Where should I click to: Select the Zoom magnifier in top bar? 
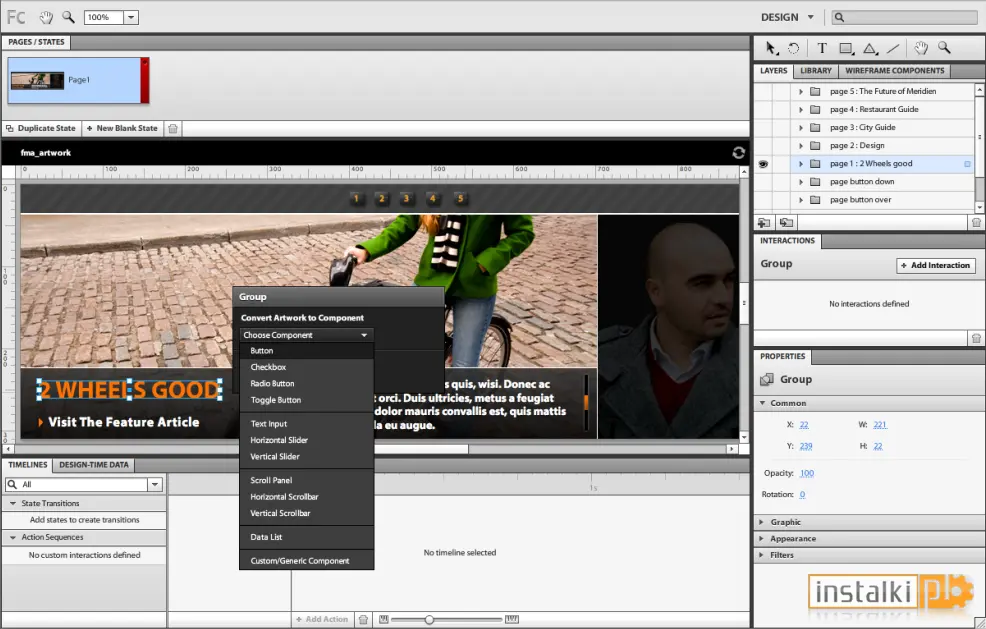[x=68, y=17]
